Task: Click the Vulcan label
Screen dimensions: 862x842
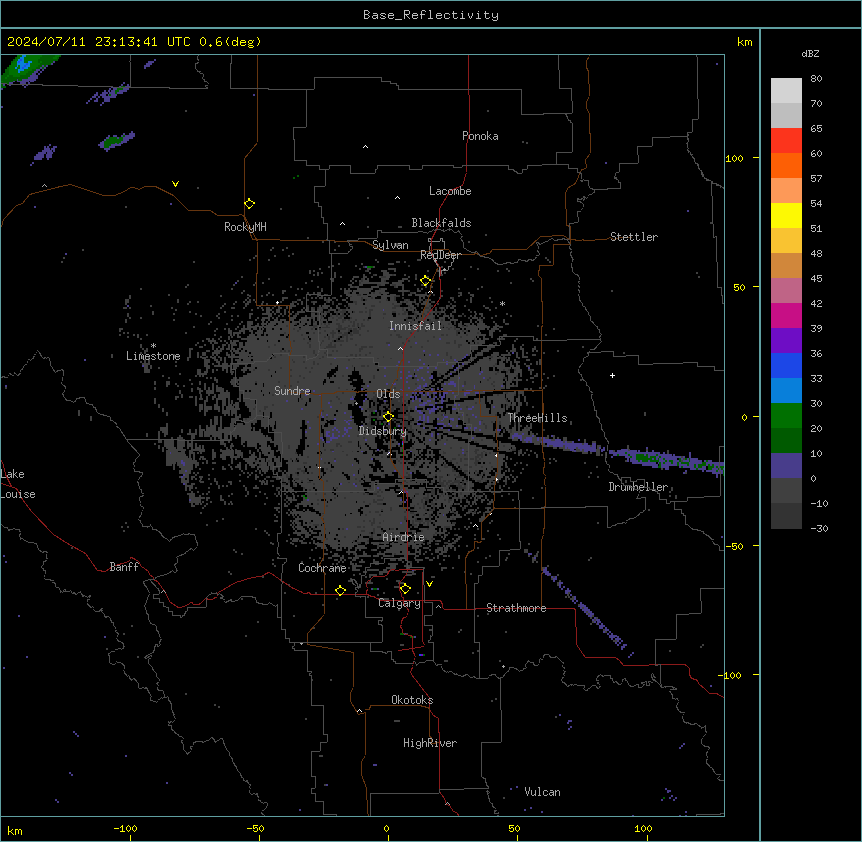Action: click(542, 792)
